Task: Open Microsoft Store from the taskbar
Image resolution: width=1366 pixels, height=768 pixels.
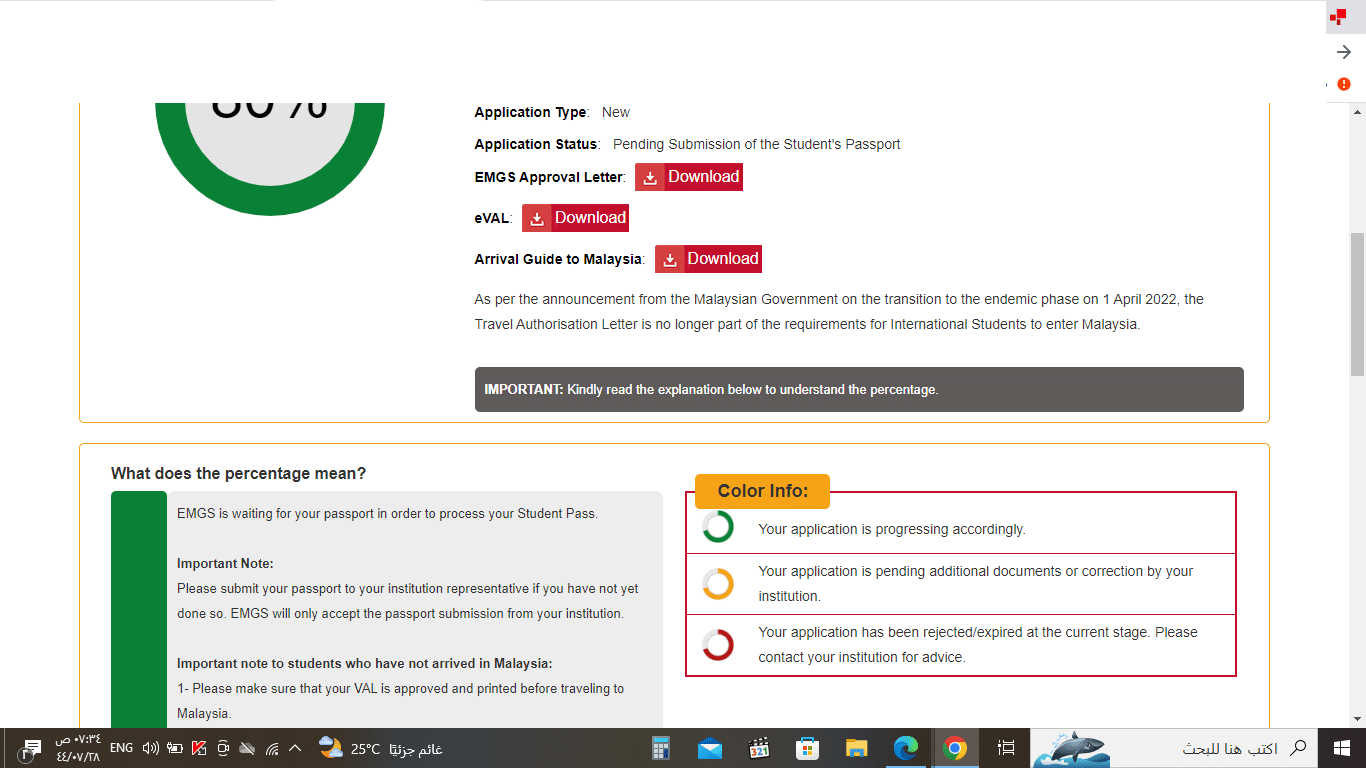Action: tap(808, 748)
